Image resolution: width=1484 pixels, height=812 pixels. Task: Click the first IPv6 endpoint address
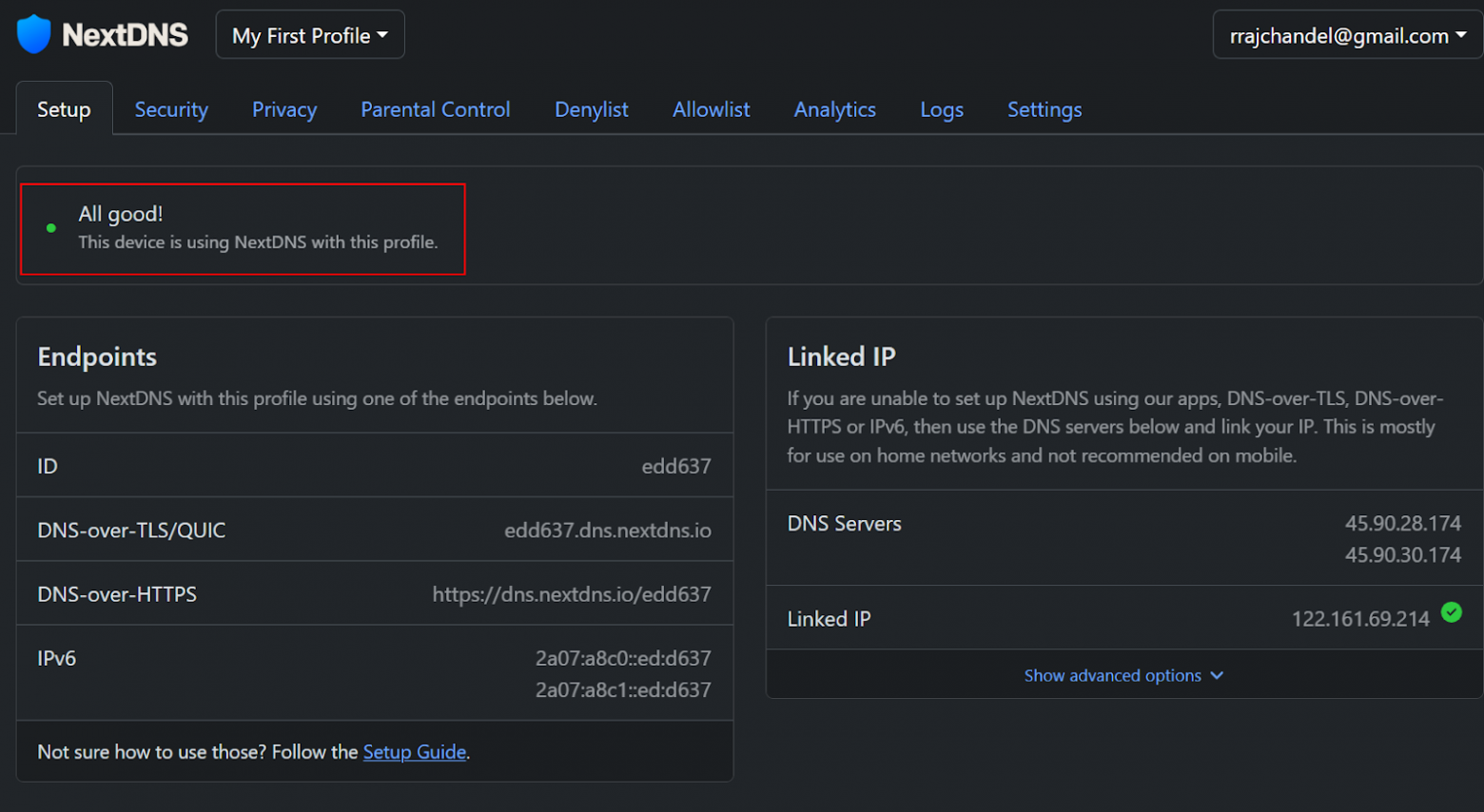pyautogui.click(x=623, y=657)
